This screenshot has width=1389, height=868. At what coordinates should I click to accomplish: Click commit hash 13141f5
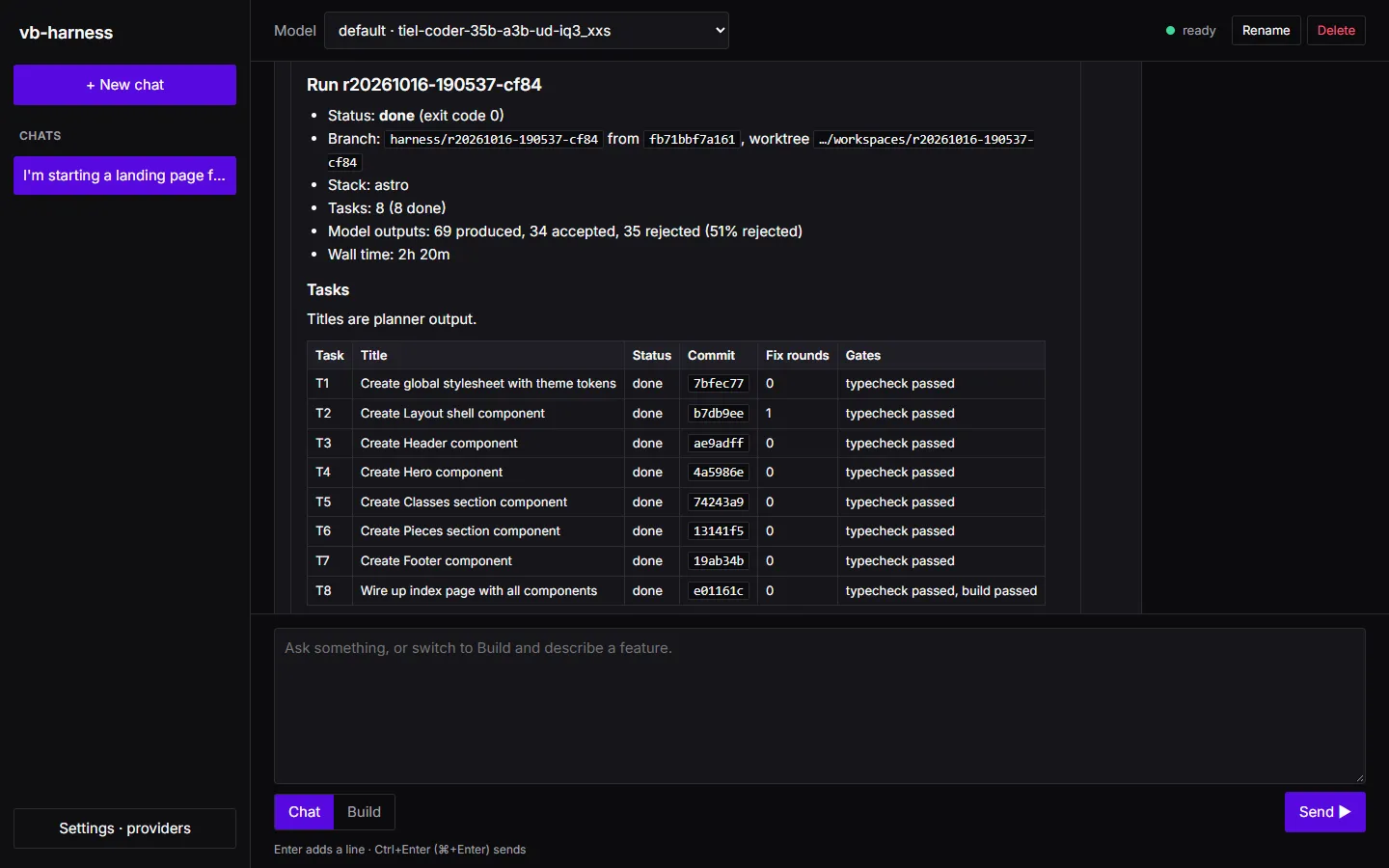pos(719,531)
